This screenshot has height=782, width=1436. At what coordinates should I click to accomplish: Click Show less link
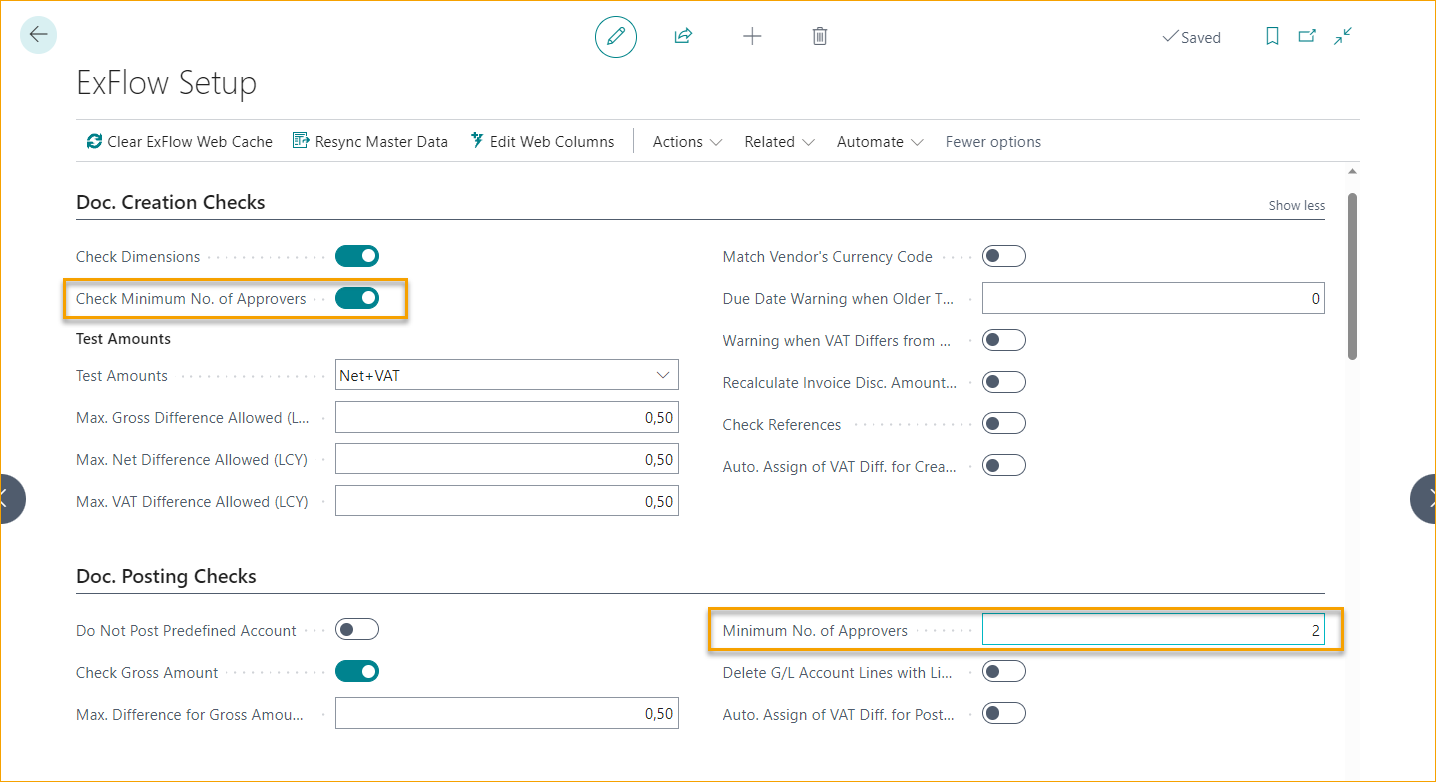[1296, 205]
